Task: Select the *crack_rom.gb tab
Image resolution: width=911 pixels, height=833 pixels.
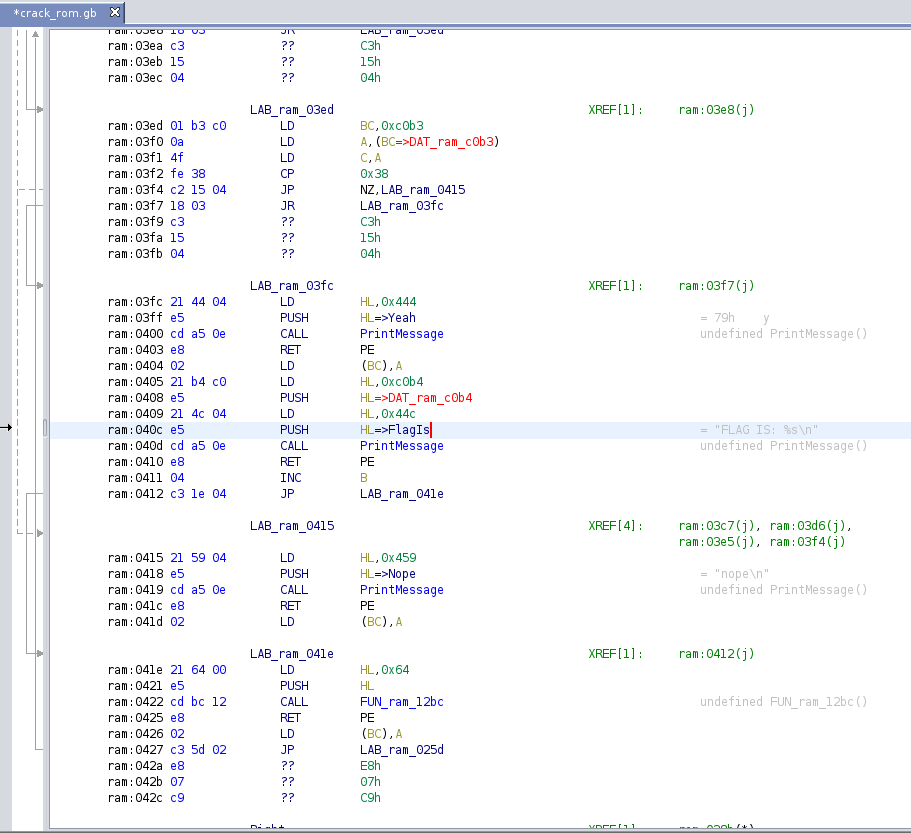Action: click(54, 12)
